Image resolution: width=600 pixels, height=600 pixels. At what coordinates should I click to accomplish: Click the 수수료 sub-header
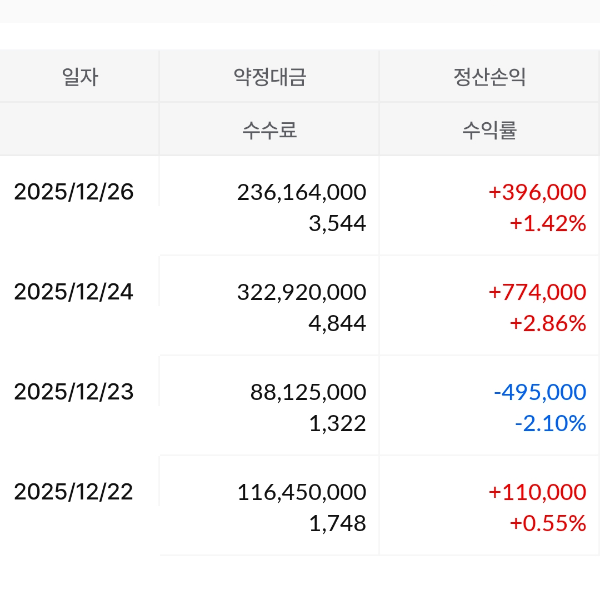click(x=269, y=130)
